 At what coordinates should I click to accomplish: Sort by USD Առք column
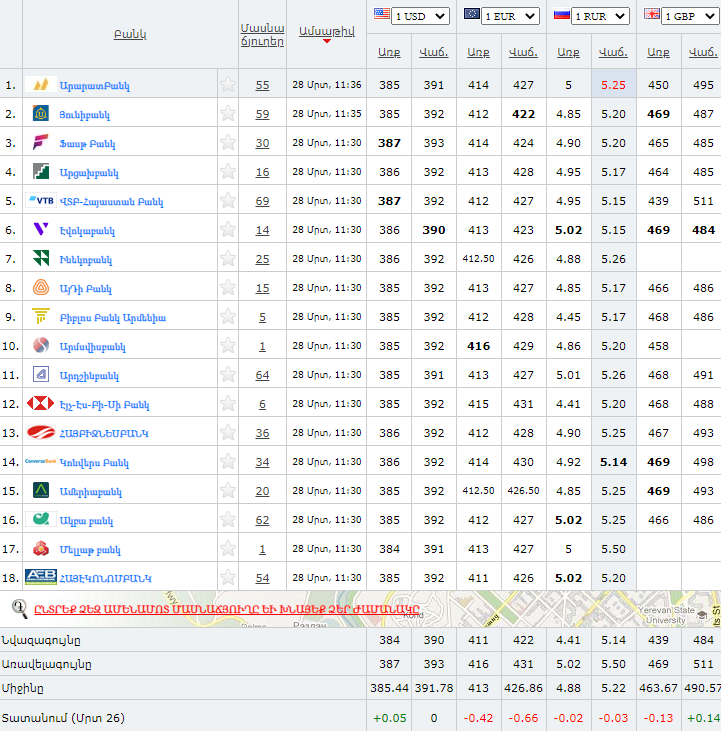tap(389, 52)
